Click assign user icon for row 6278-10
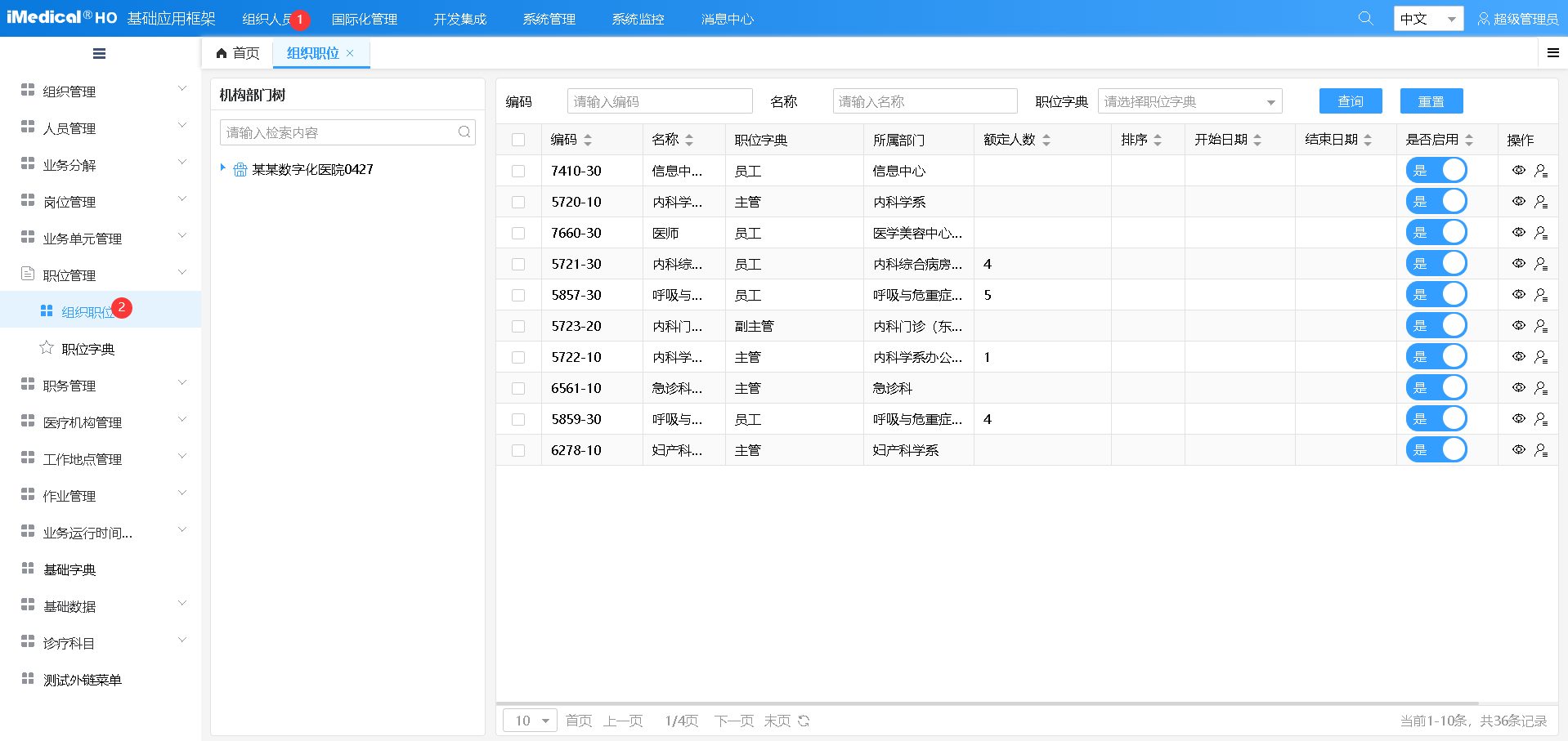Image resolution: width=1568 pixels, height=741 pixels. point(1541,450)
